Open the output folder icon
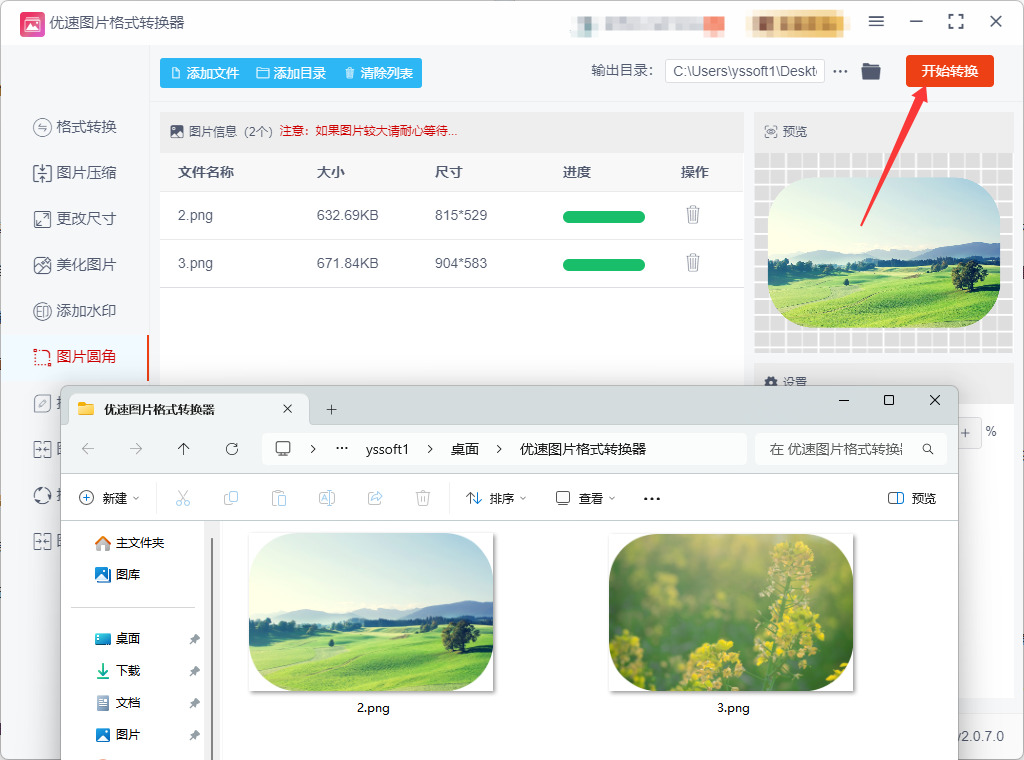 coord(871,71)
